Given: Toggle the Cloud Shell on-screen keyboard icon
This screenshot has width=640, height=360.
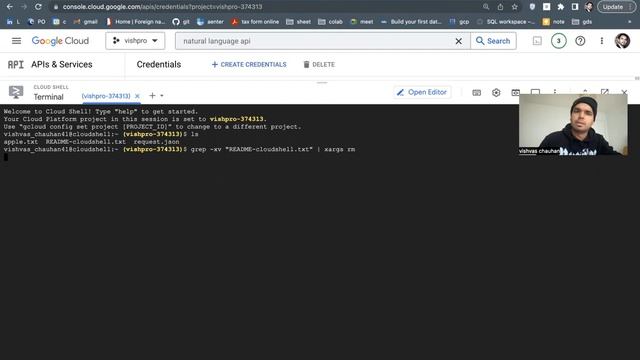Looking at the screenshot, I should tap(476, 93).
